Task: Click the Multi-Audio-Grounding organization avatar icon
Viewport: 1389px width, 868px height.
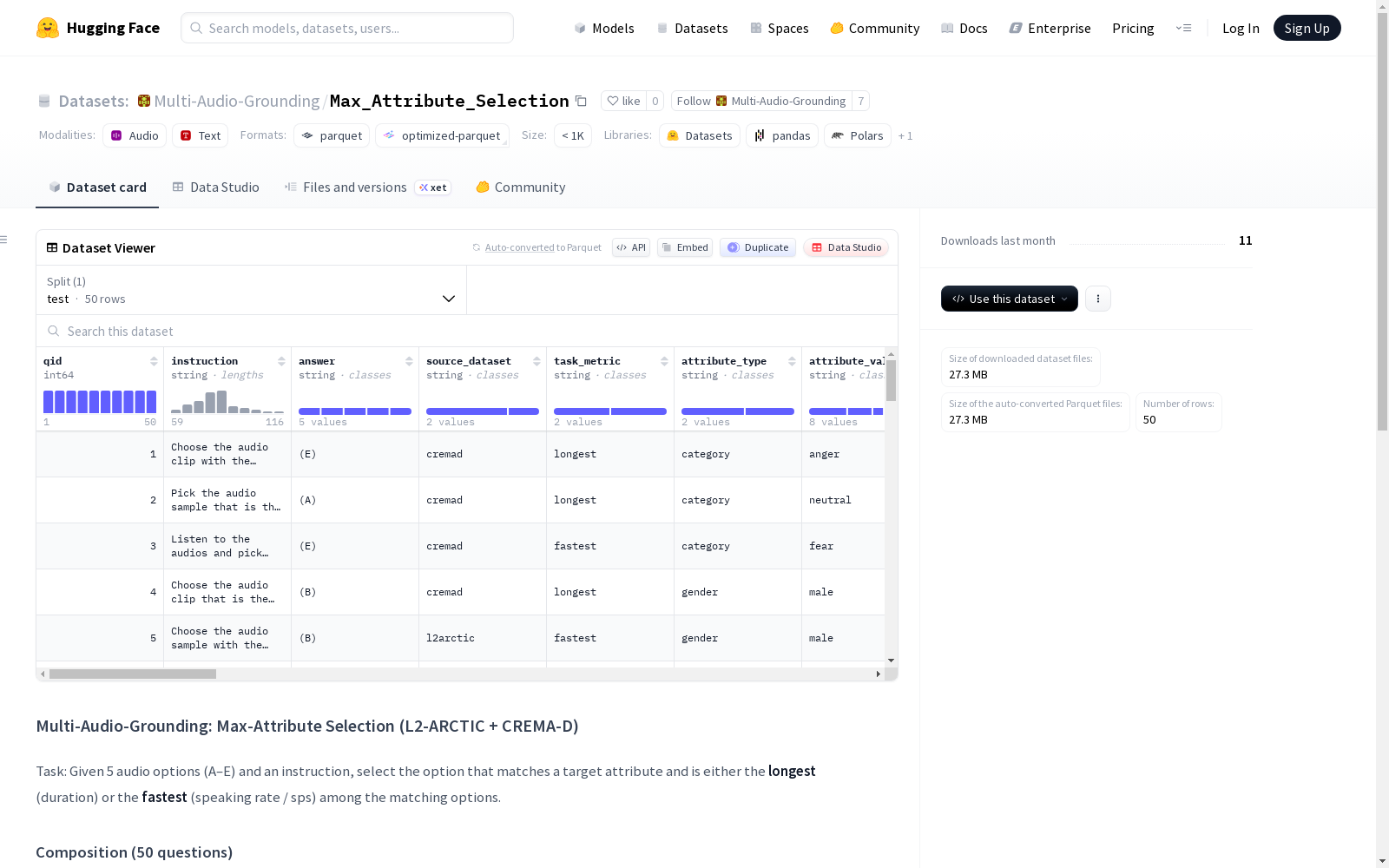Action: tap(144, 102)
